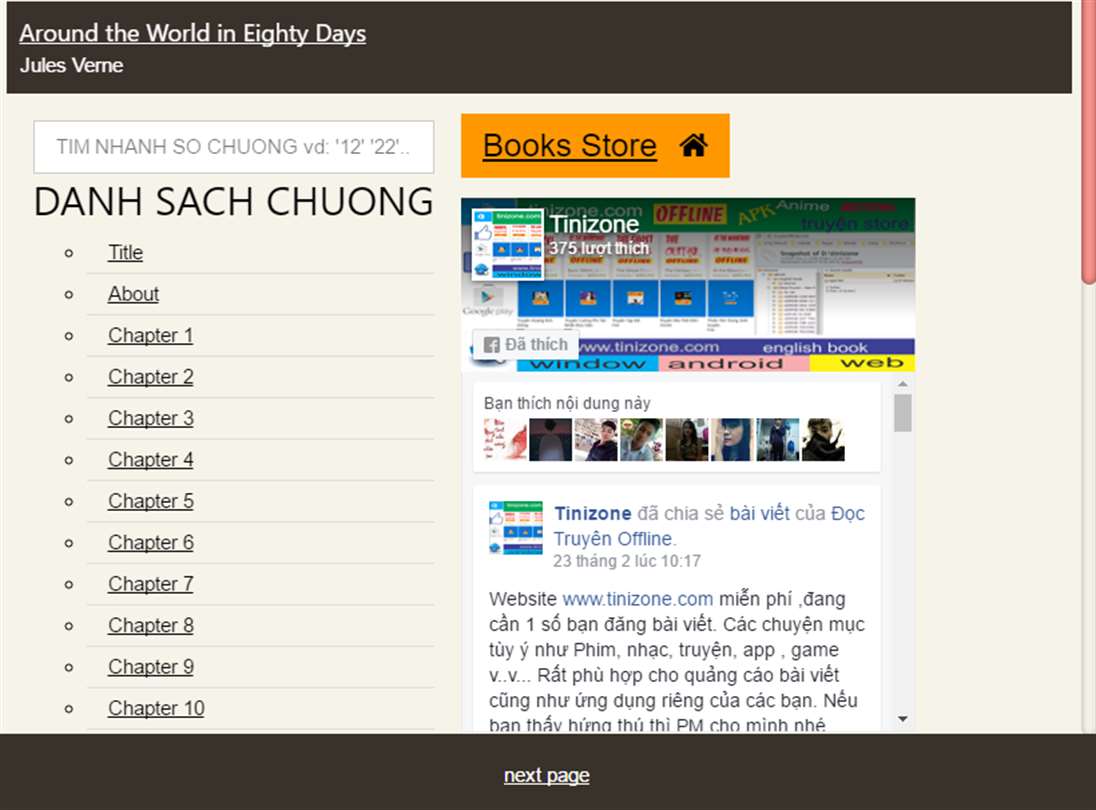Go to Chapter 1
Image resolution: width=1096 pixels, height=810 pixels.
point(150,335)
